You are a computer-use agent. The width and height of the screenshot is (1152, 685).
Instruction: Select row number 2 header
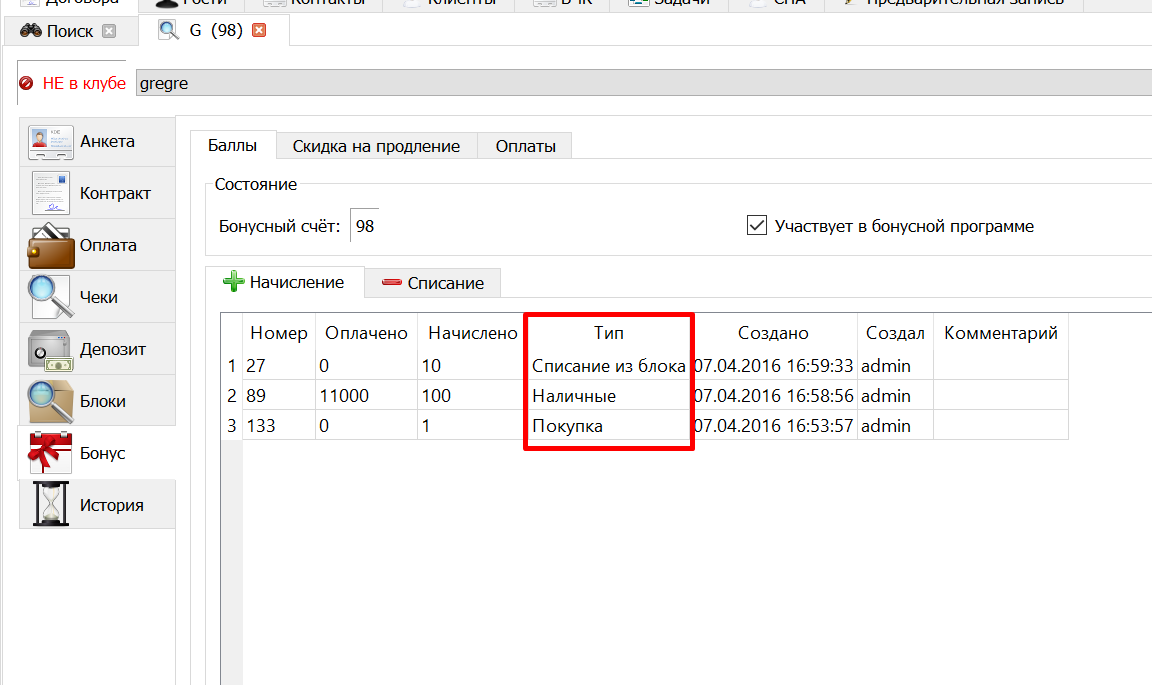click(231, 395)
